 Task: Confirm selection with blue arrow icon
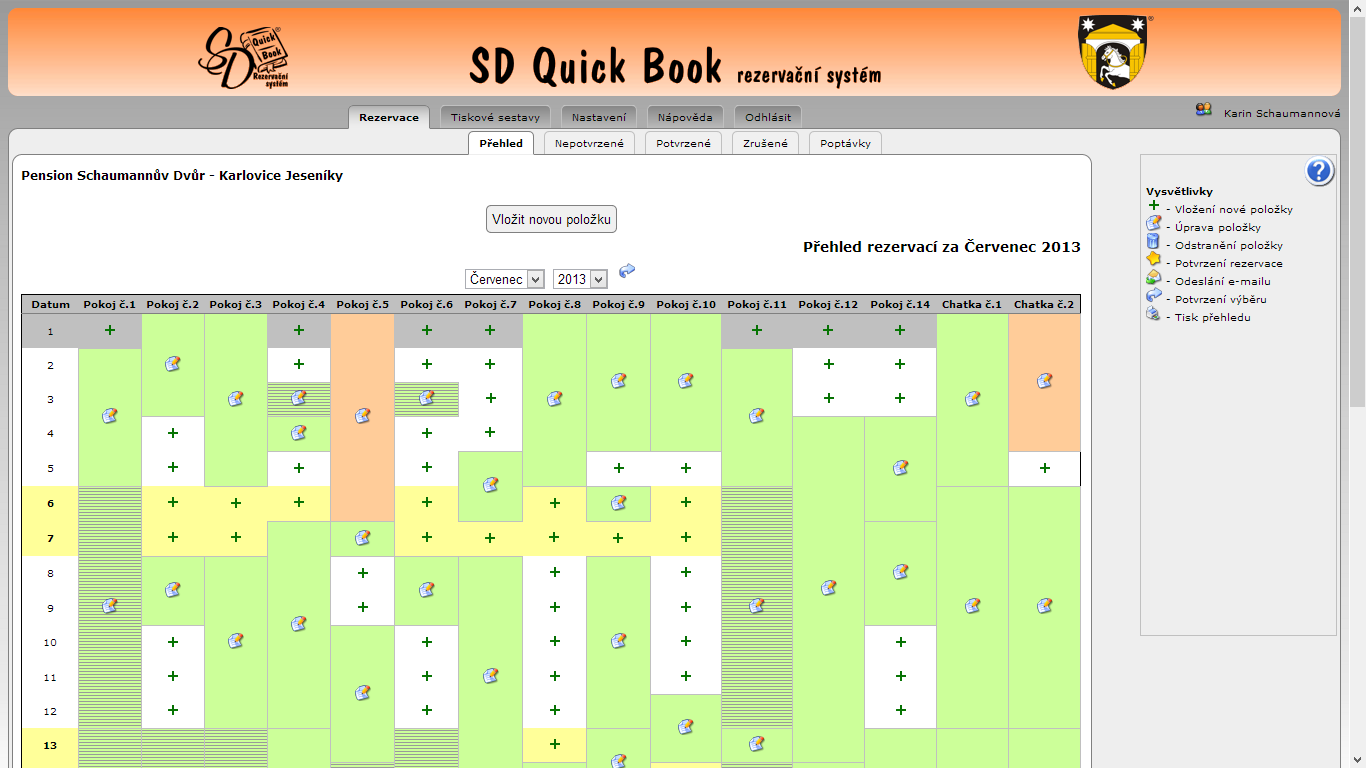coord(627,271)
